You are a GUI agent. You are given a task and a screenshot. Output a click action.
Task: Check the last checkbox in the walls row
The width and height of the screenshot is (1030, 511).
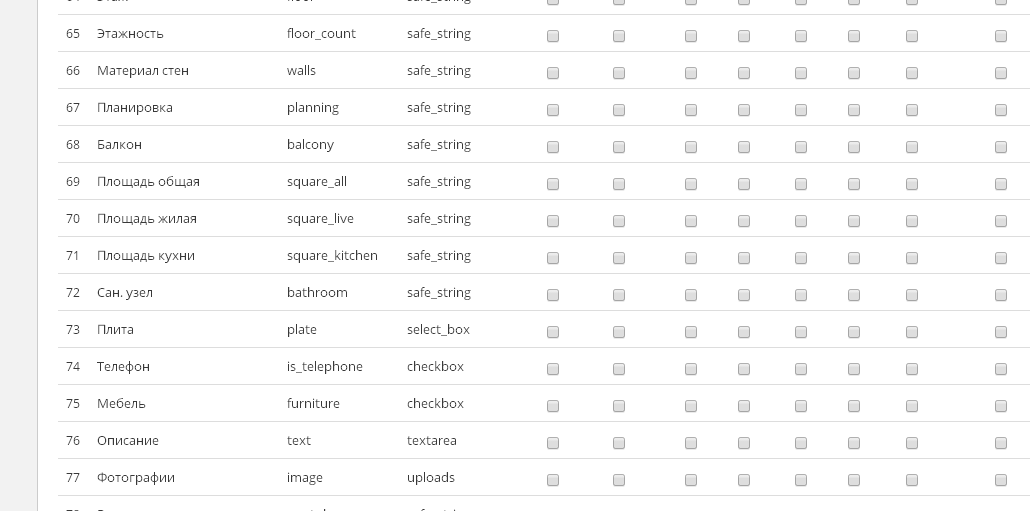(1000, 73)
